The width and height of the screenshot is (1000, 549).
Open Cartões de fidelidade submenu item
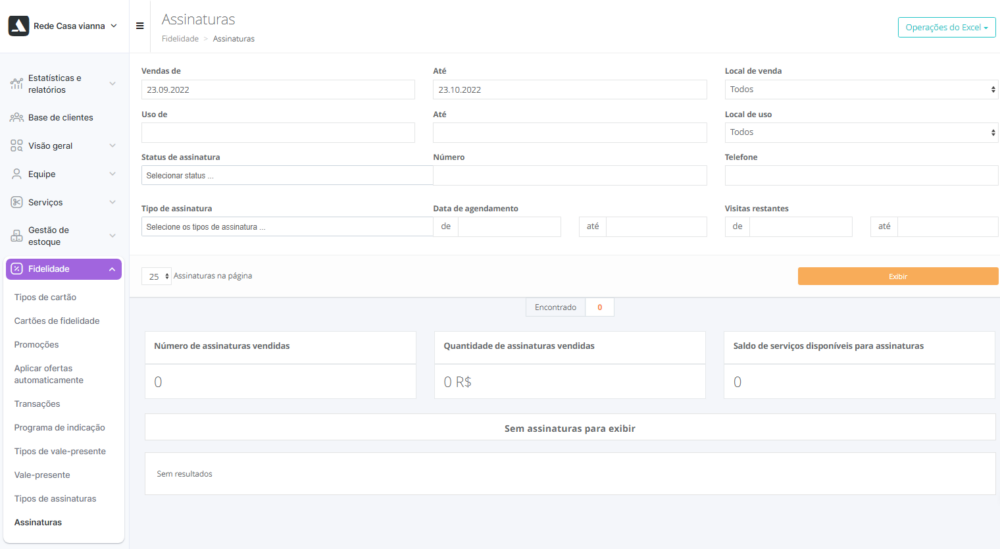coord(57,321)
